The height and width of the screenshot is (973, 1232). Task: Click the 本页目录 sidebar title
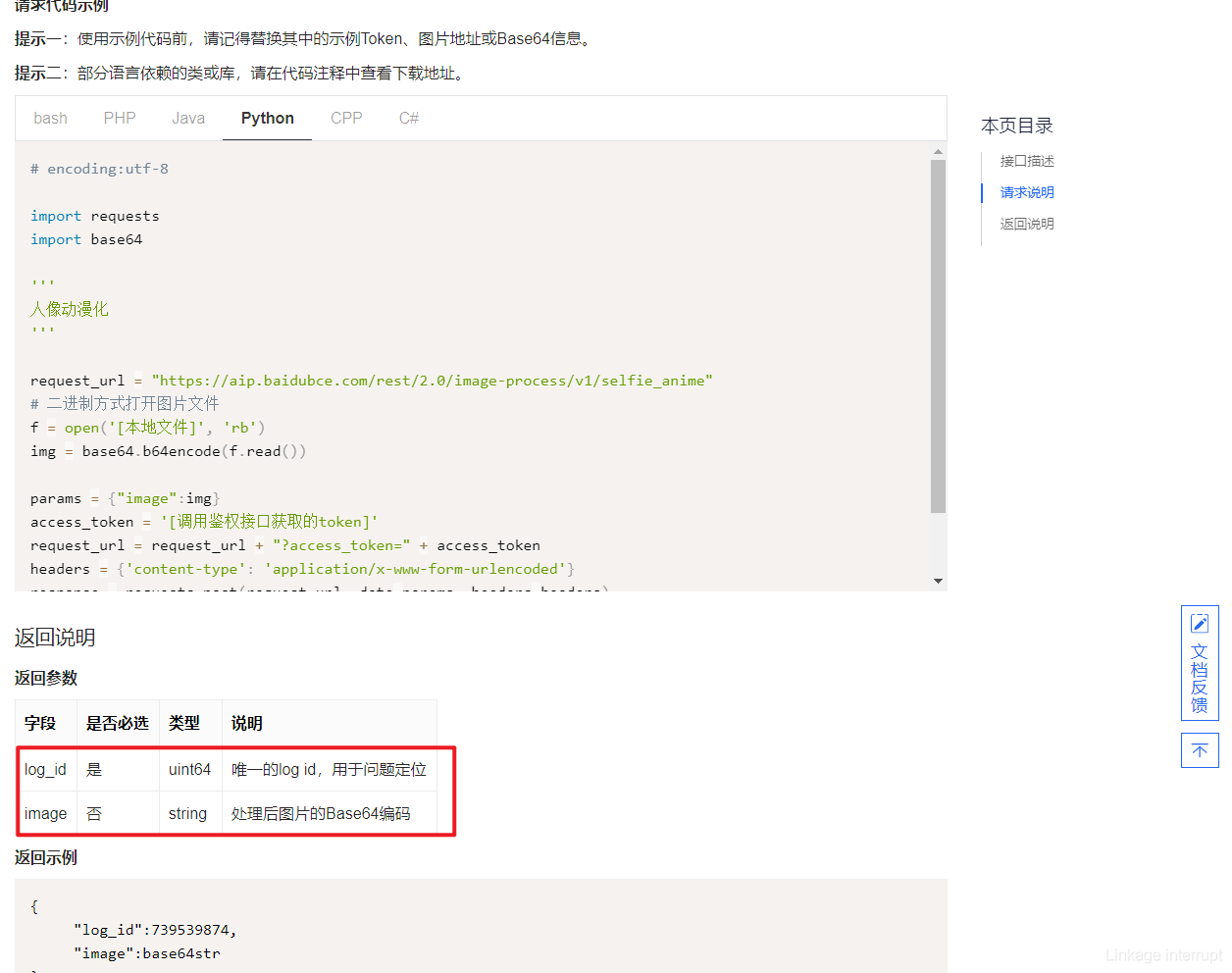pyautogui.click(x=1017, y=126)
